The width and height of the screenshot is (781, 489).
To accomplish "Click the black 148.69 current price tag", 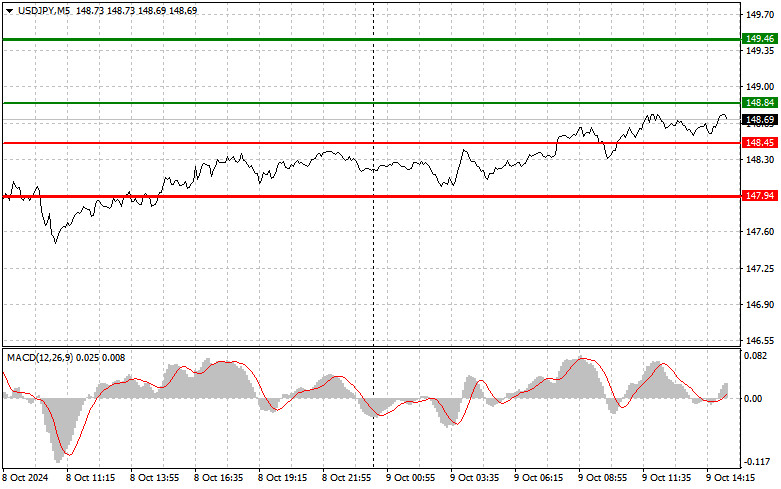I will click(x=760, y=120).
